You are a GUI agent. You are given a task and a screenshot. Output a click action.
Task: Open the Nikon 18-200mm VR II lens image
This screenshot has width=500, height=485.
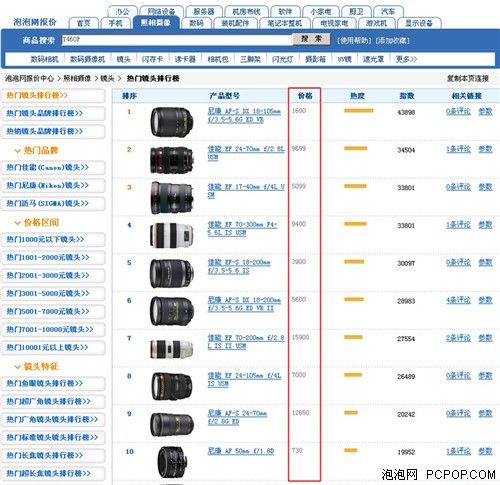[x=172, y=311]
